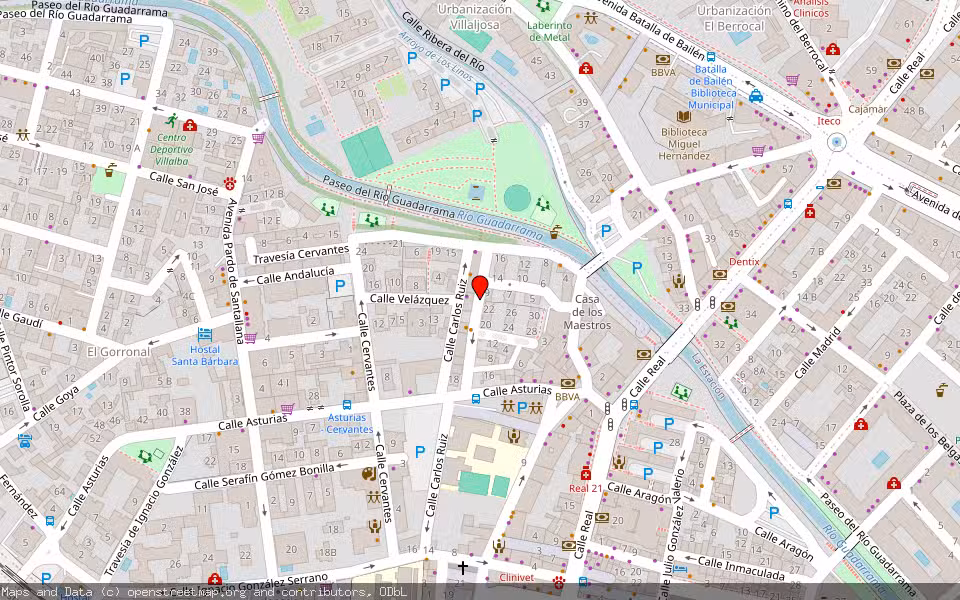Image resolution: width=960 pixels, height=600 pixels.
Task: Select the pharmacy icon above Real 21
Action: pyautogui.click(x=585, y=474)
